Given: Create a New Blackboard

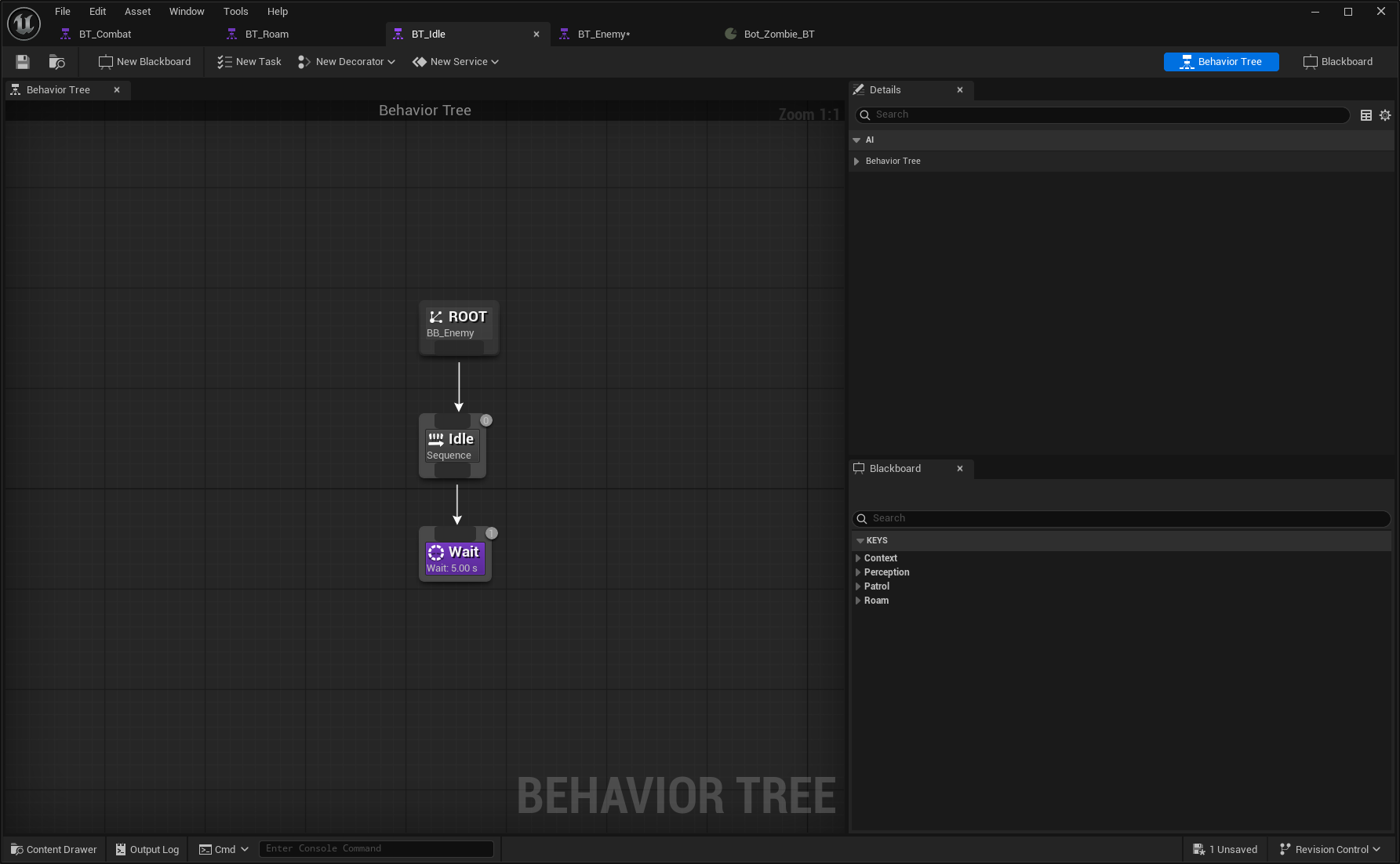Looking at the screenshot, I should (x=144, y=61).
